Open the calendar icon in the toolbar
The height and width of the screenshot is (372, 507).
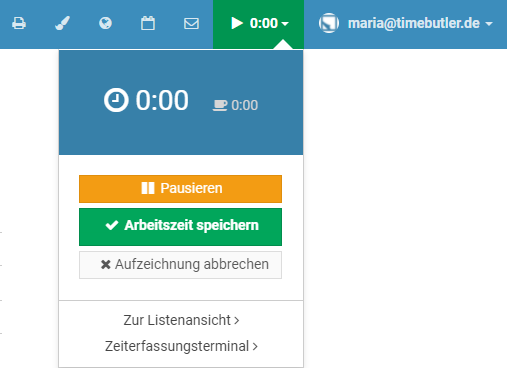pyautogui.click(x=148, y=23)
